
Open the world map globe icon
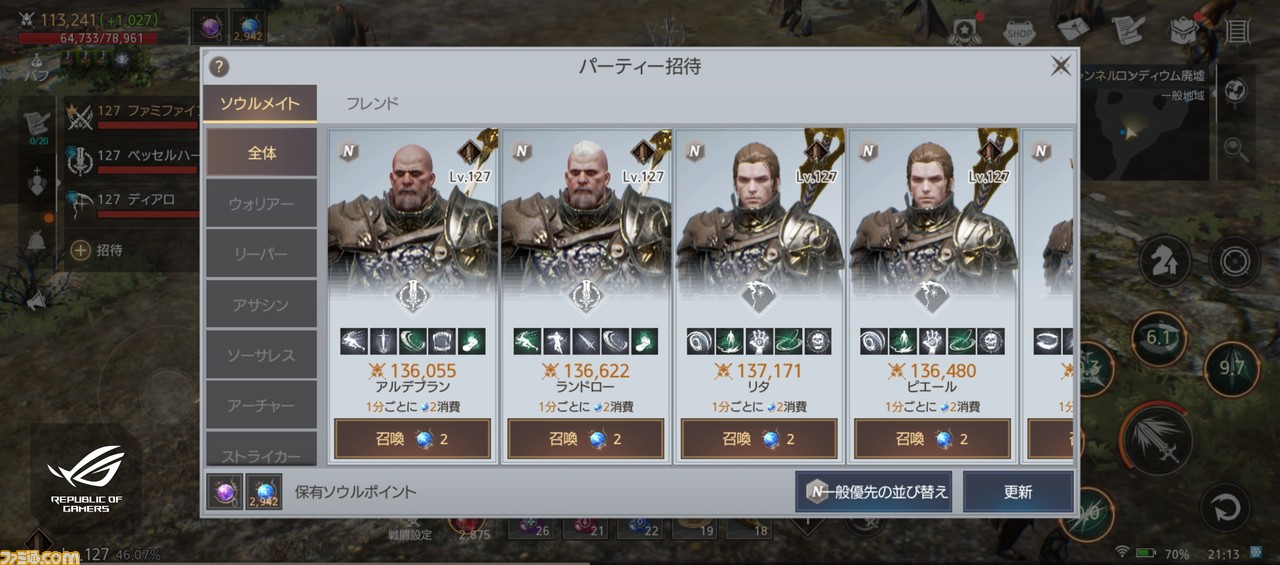[1236, 90]
